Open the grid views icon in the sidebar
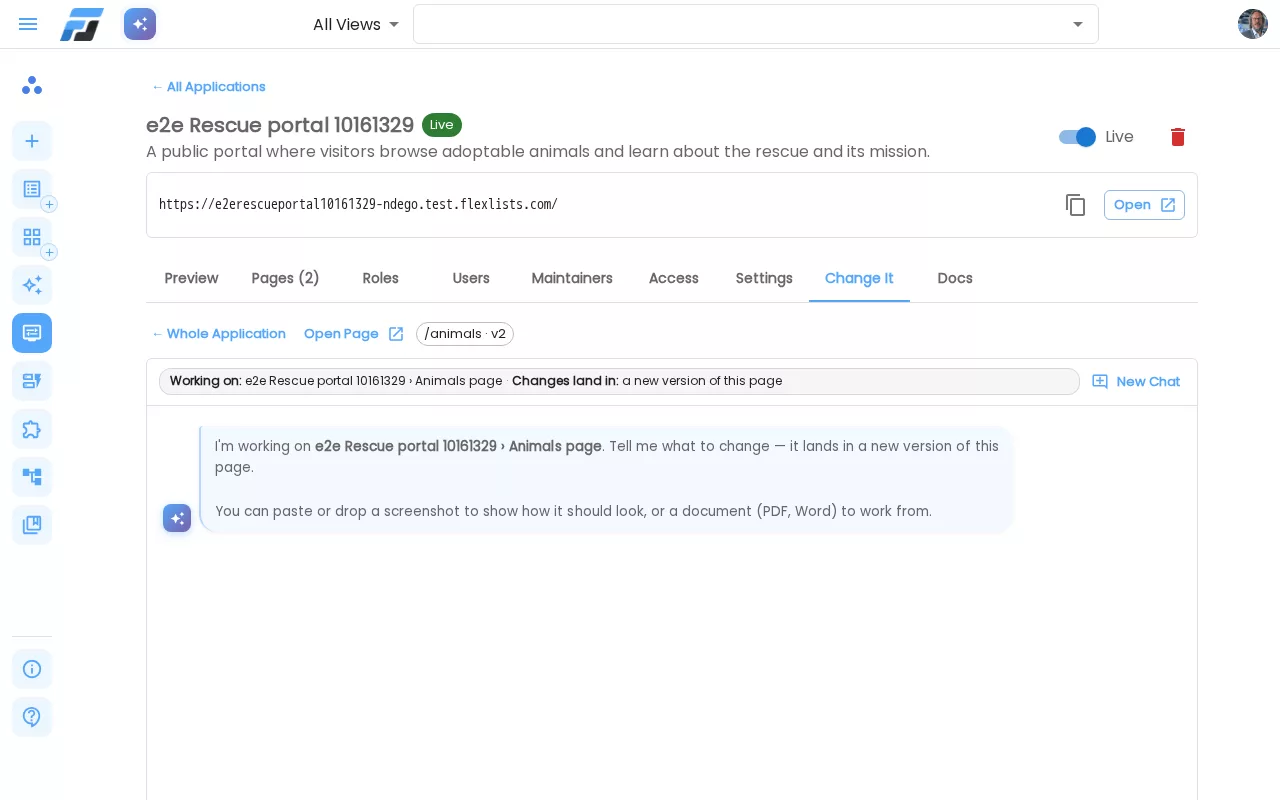The image size is (1280, 800). point(32,237)
